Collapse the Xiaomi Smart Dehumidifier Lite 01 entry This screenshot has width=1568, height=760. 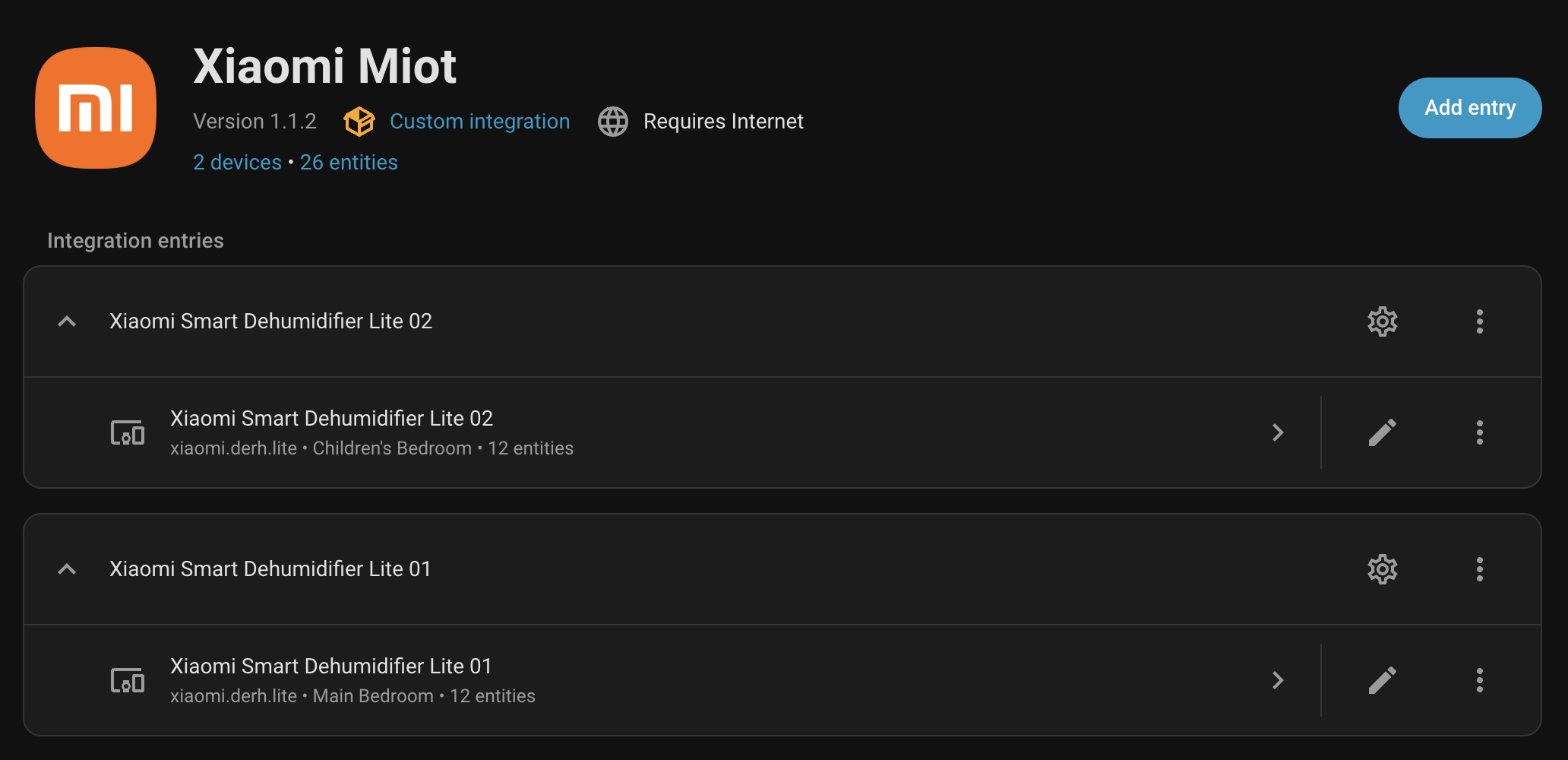click(x=67, y=568)
